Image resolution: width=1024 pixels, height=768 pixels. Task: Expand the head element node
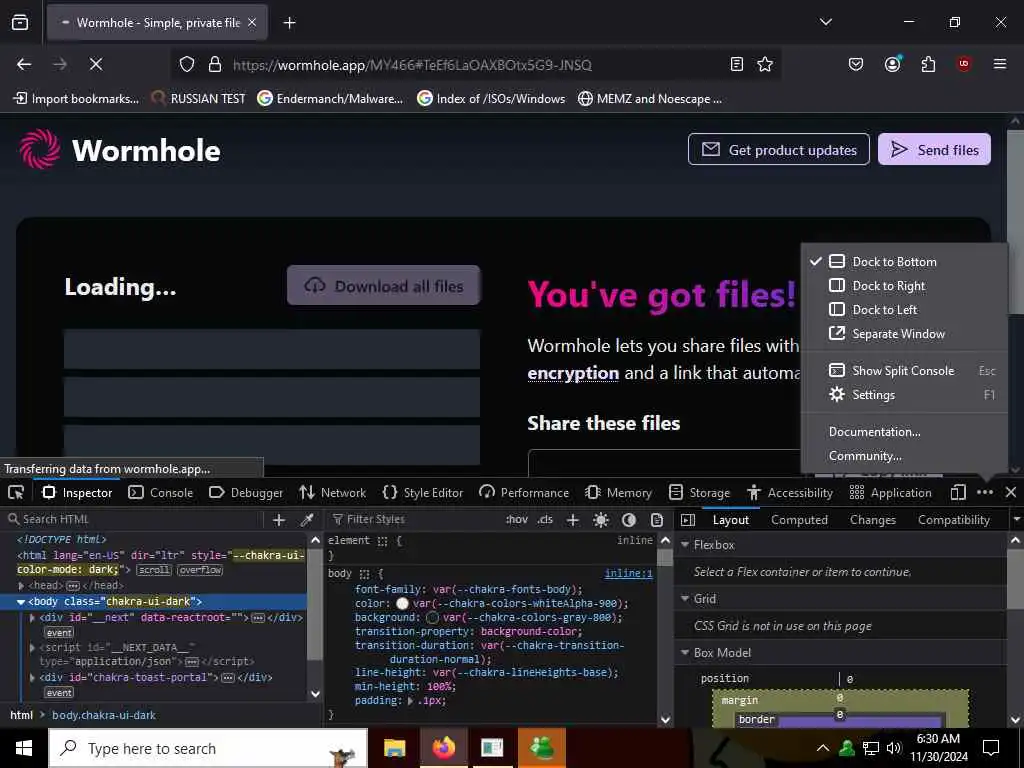[x=22, y=586]
